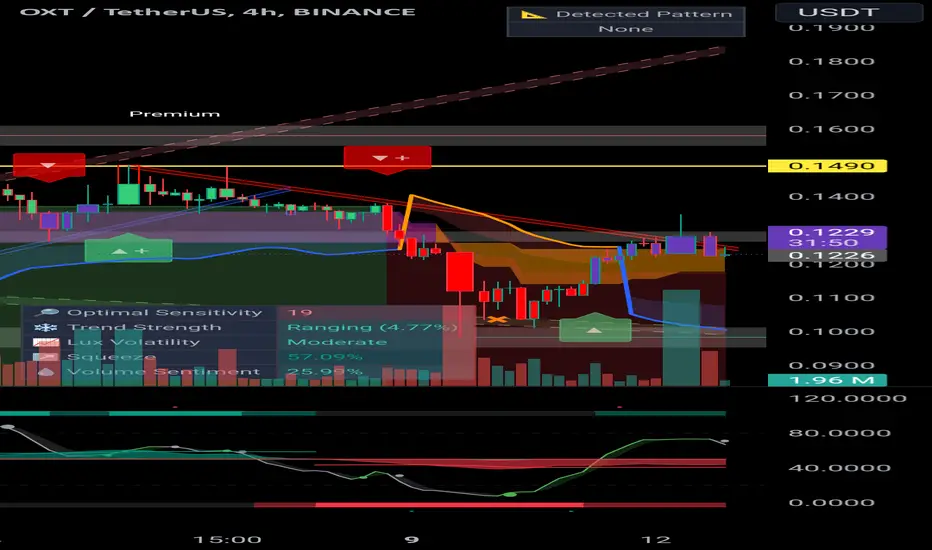
Task: Click the 0.0000 oscillator axis label
Action: point(832,503)
